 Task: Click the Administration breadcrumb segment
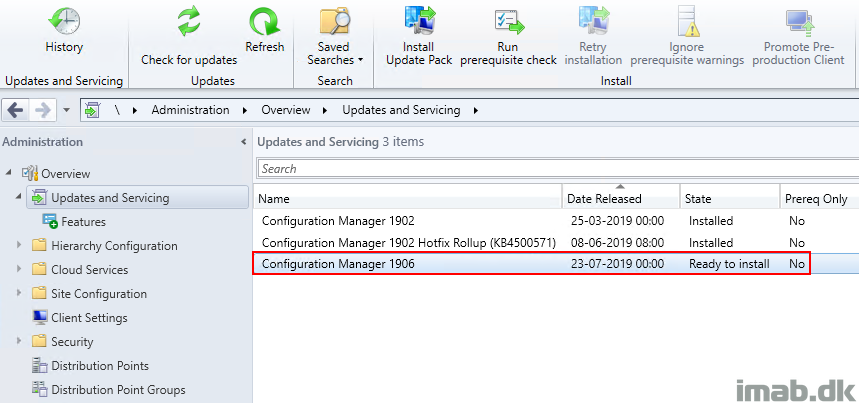190,110
